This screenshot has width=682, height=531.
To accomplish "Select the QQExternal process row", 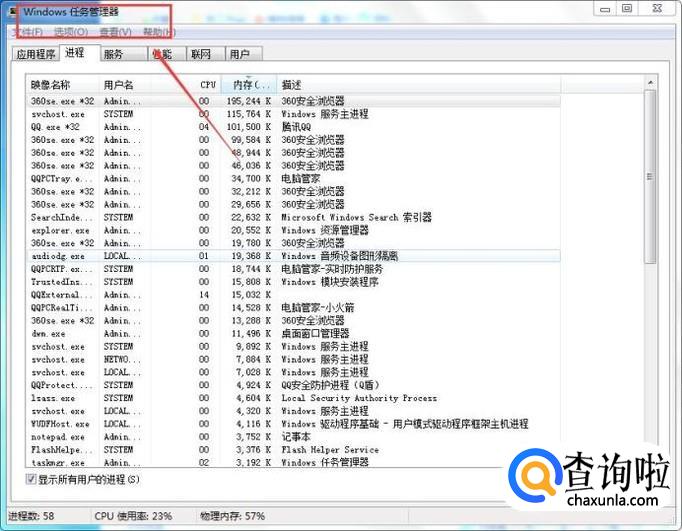I will coord(294,294).
